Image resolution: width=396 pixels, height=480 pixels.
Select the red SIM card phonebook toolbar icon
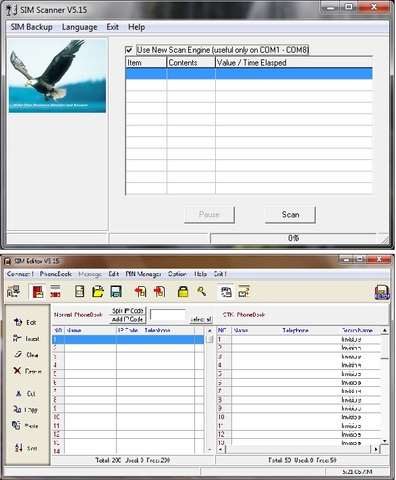[x=37, y=292]
